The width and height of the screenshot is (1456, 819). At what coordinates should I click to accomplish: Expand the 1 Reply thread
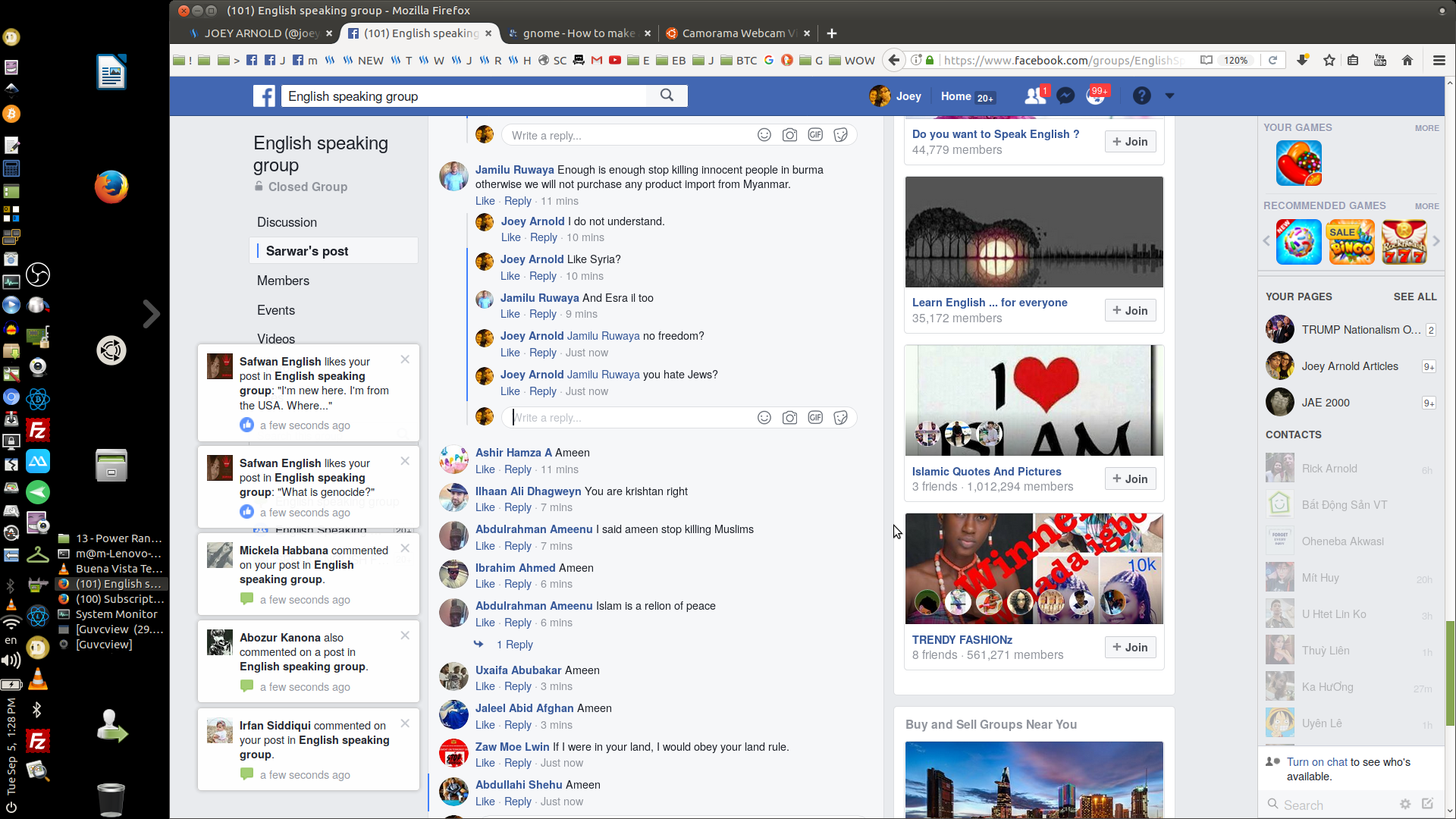514,645
